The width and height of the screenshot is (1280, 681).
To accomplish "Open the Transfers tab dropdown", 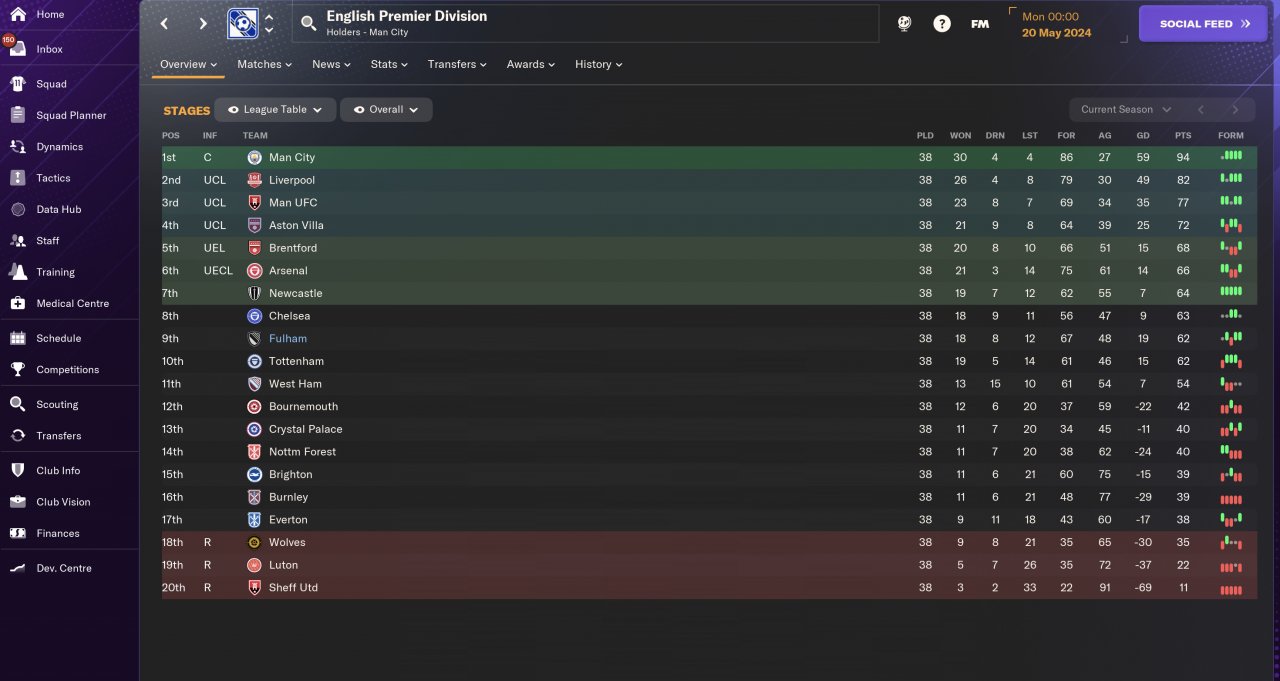I will (457, 64).
